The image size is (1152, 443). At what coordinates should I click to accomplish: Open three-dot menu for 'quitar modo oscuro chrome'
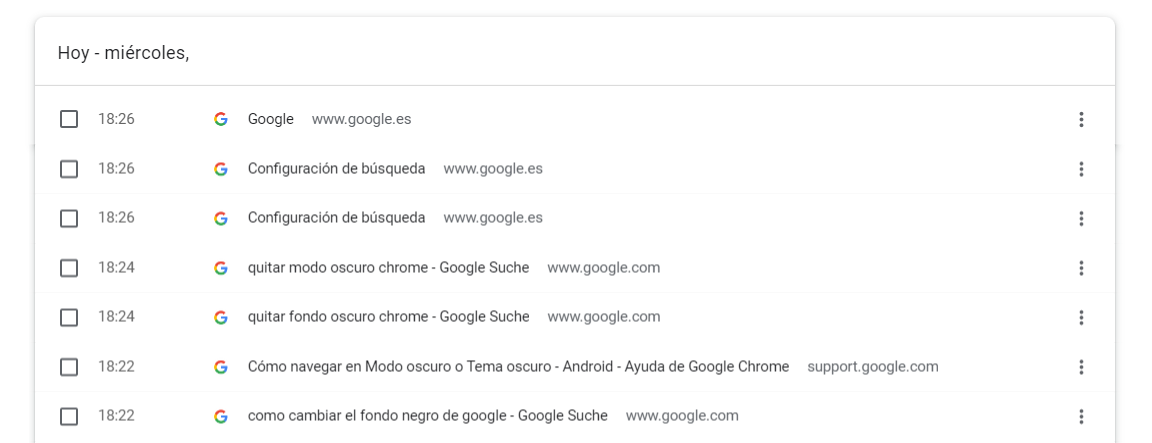coord(1081,268)
